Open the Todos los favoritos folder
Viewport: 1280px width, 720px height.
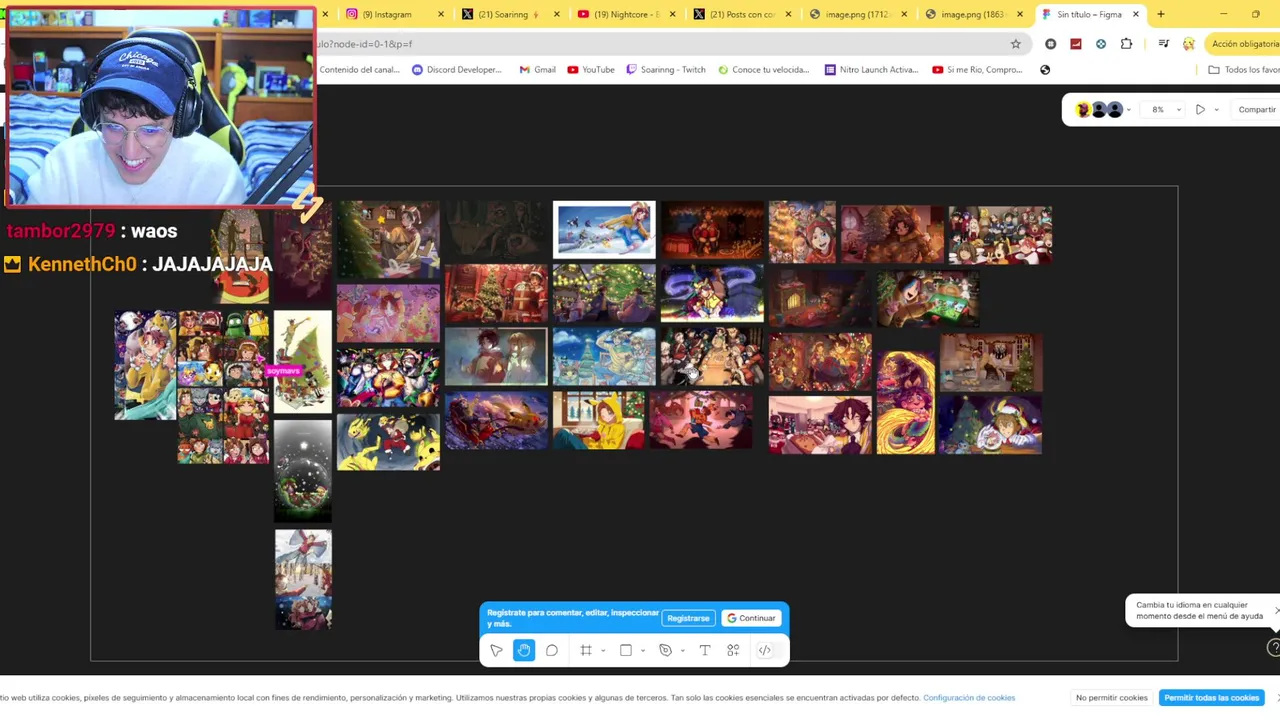pyautogui.click(x=1244, y=70)
